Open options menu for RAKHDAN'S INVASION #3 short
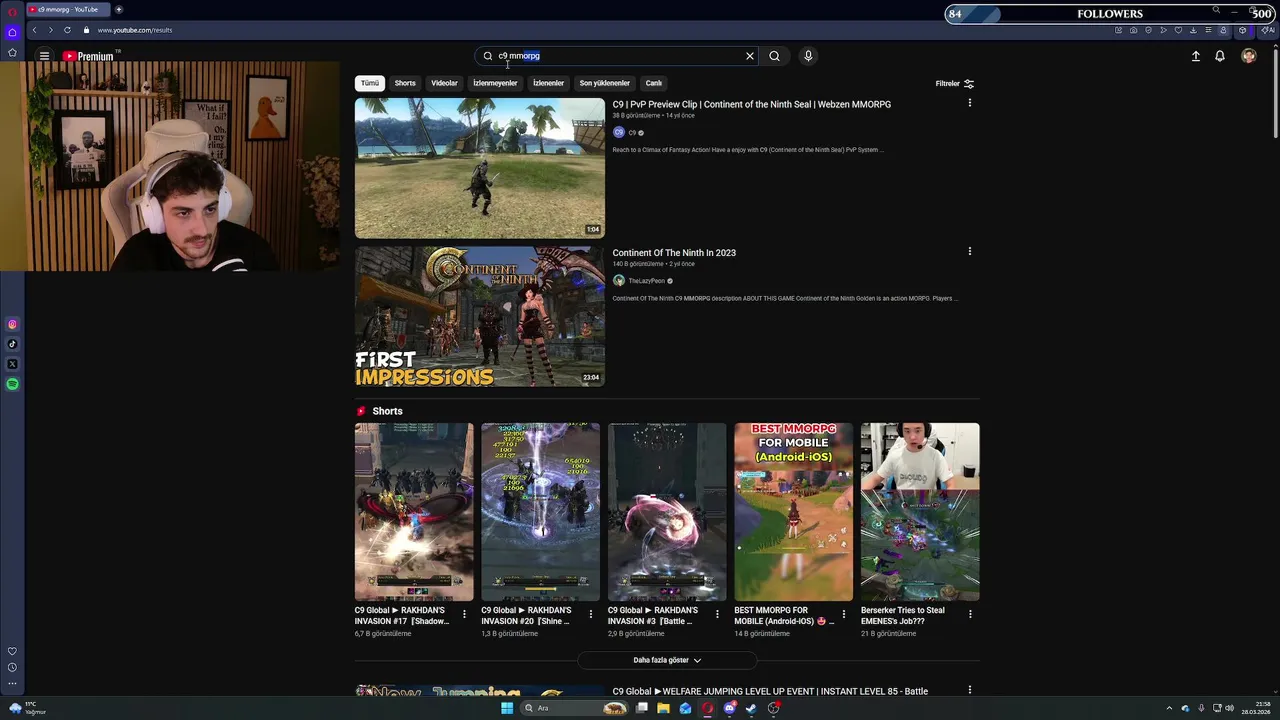 tap(717, 614)
